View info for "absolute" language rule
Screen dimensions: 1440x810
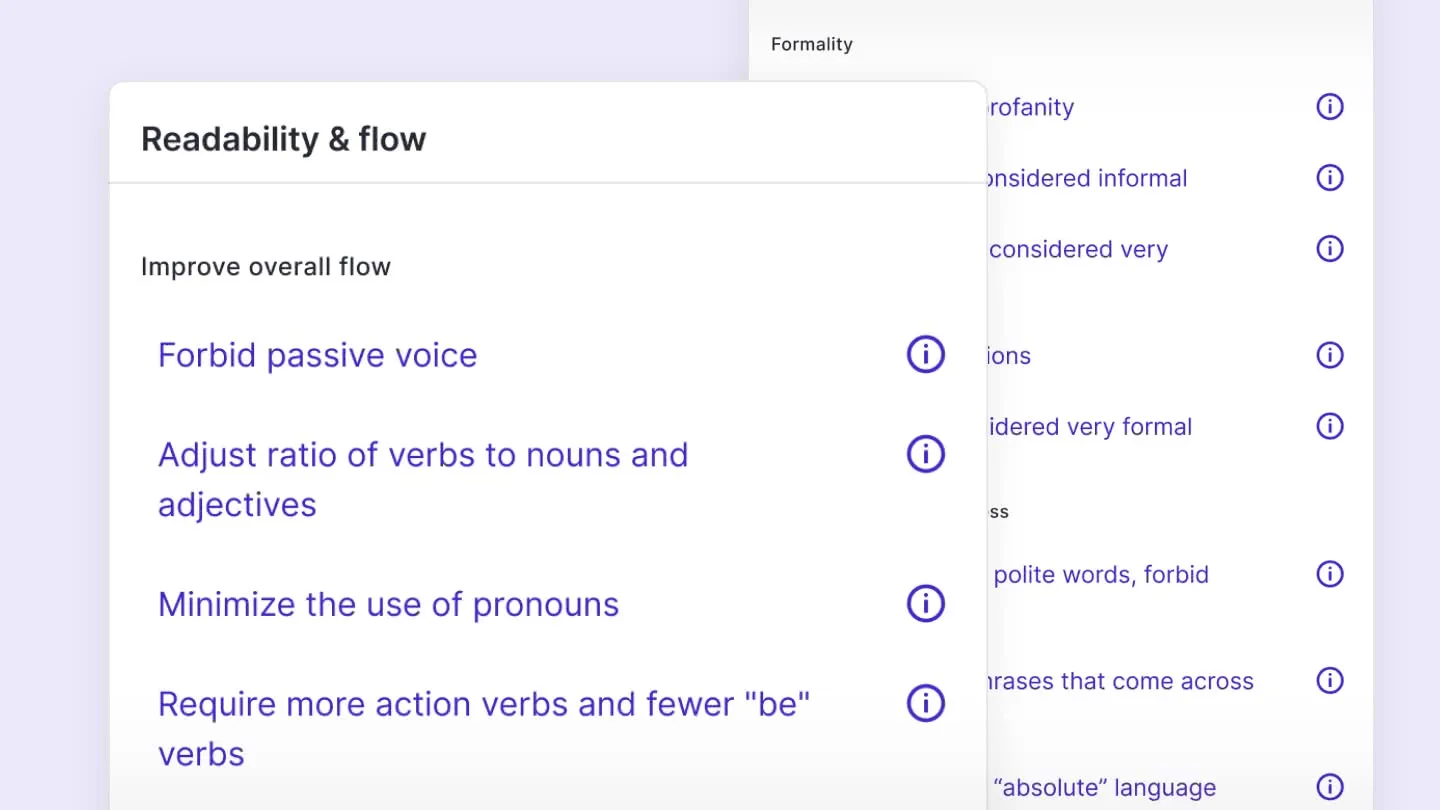click(x=1330, y=786)
